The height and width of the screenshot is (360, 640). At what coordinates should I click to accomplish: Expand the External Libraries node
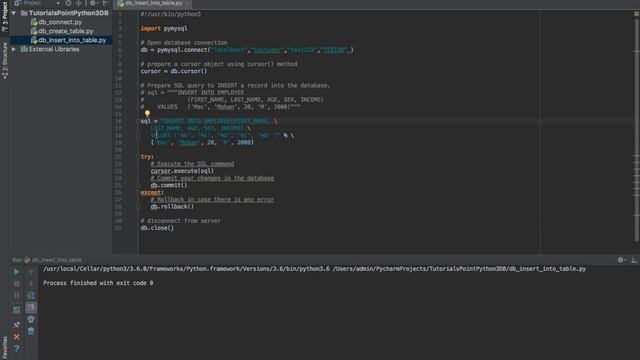click(14, 49)
